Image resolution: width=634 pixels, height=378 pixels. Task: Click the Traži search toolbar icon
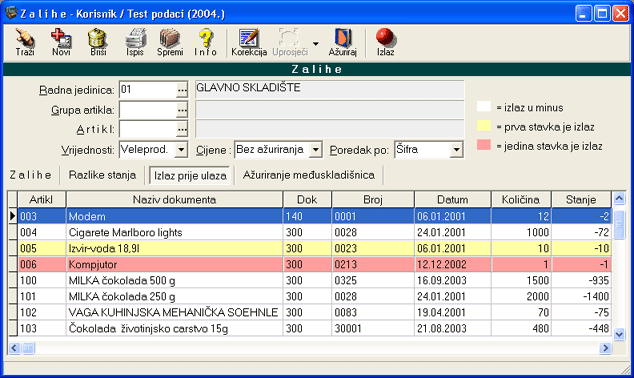click(25, 42)
